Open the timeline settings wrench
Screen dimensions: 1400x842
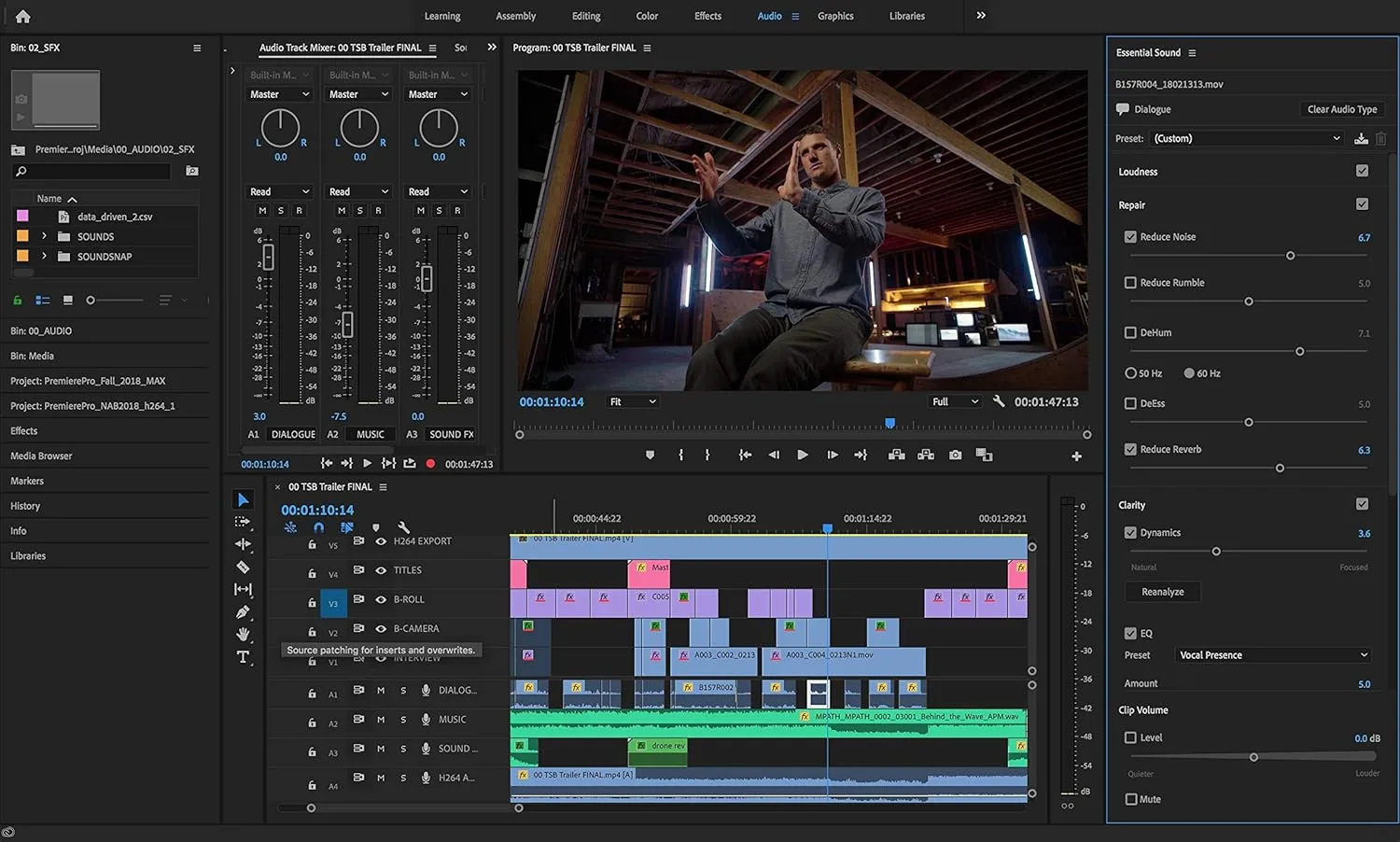pyautogui.click(x=403, y=526)
